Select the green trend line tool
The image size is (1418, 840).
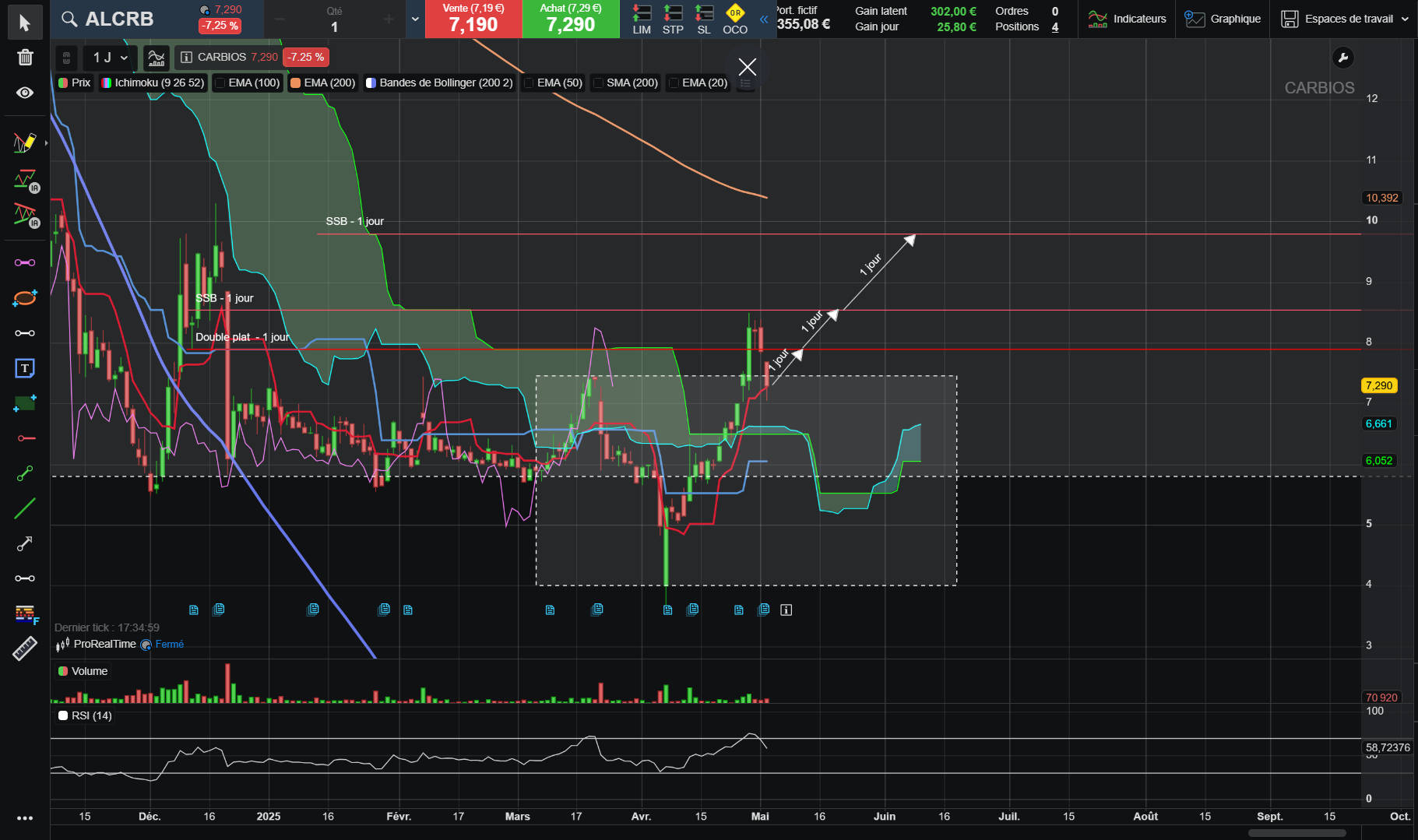25,508
